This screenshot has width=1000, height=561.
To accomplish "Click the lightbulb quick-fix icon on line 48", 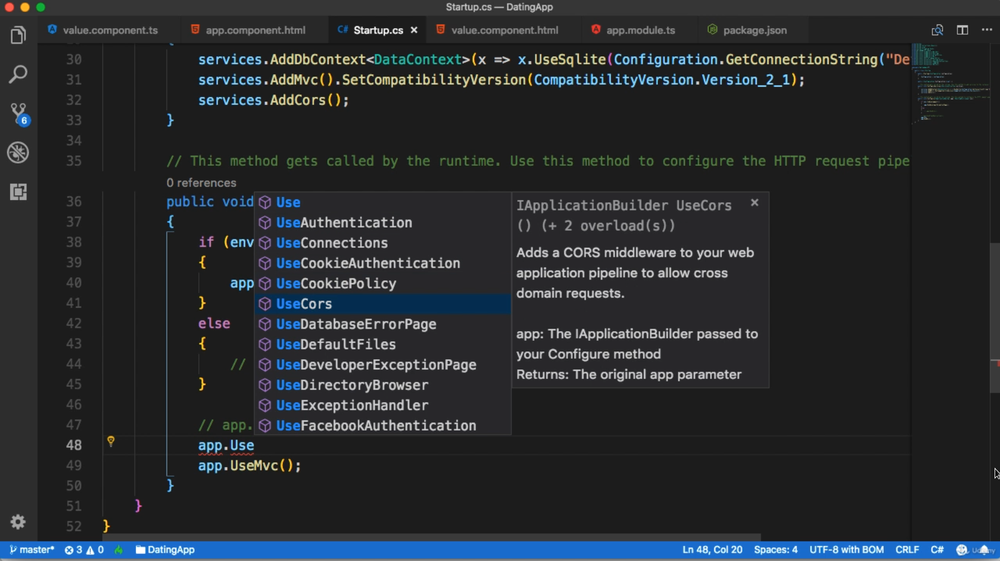I will (111, 441).
